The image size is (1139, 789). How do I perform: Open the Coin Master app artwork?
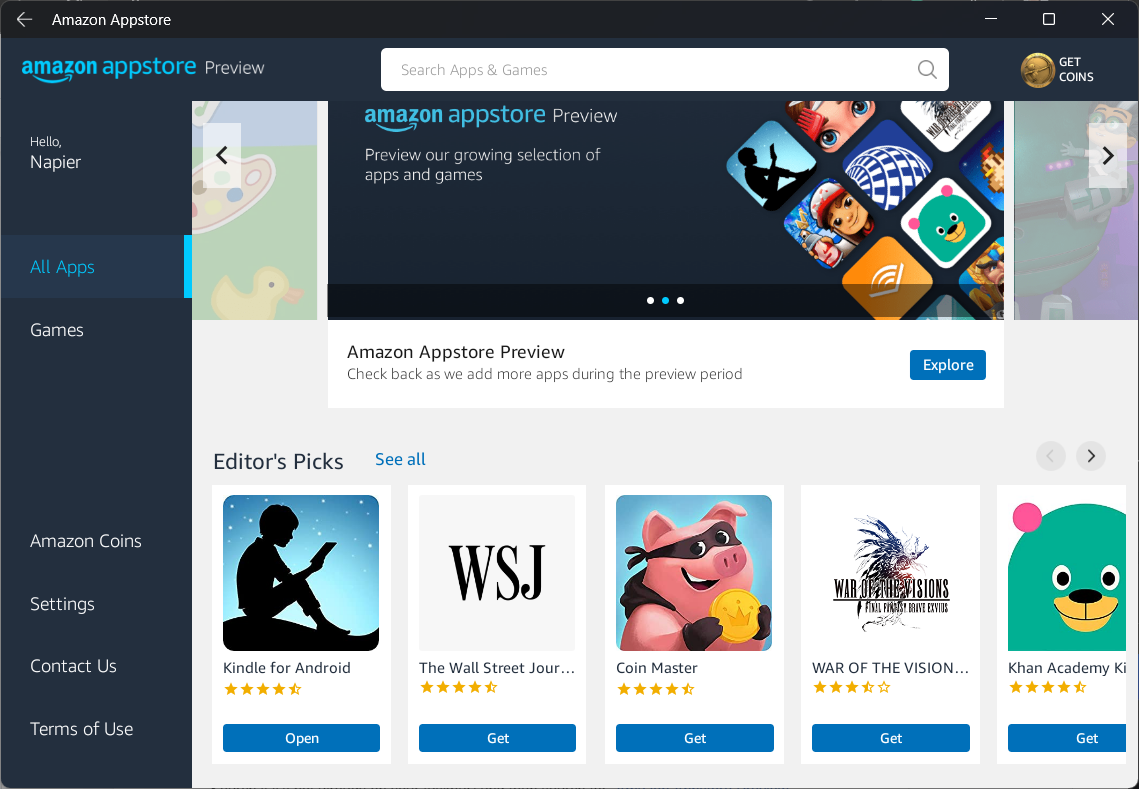[x=693, y=572]
